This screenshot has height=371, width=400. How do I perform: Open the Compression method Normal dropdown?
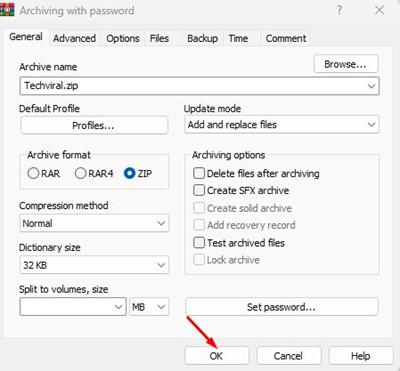[94, 223]
